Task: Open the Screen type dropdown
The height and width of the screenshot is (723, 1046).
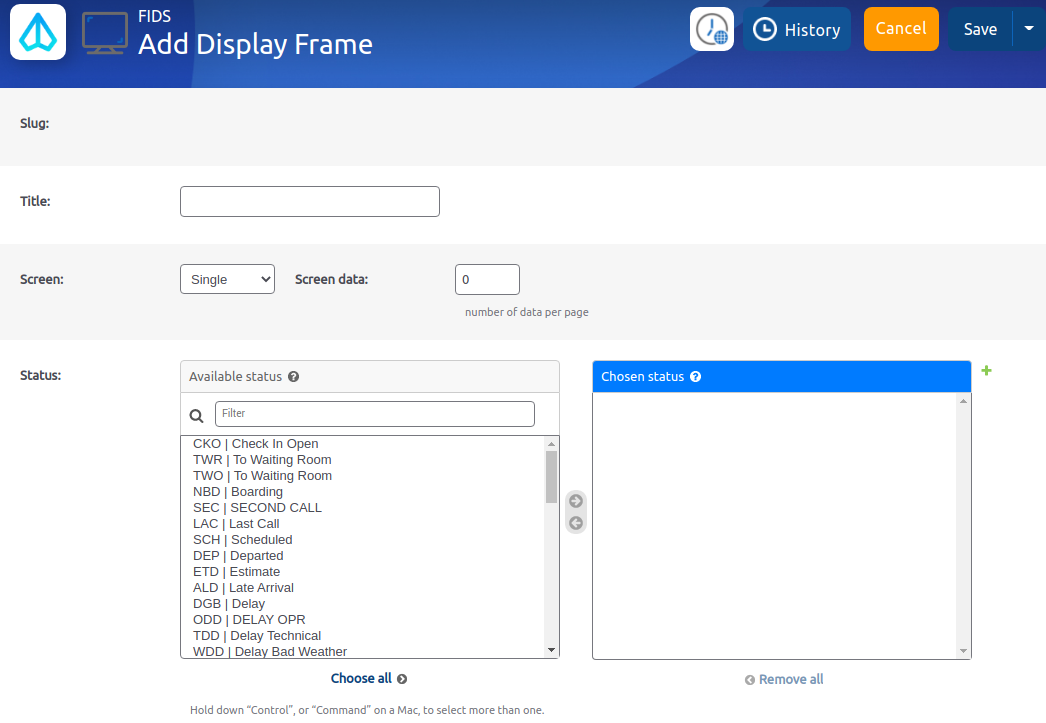Action: (227, 279)
